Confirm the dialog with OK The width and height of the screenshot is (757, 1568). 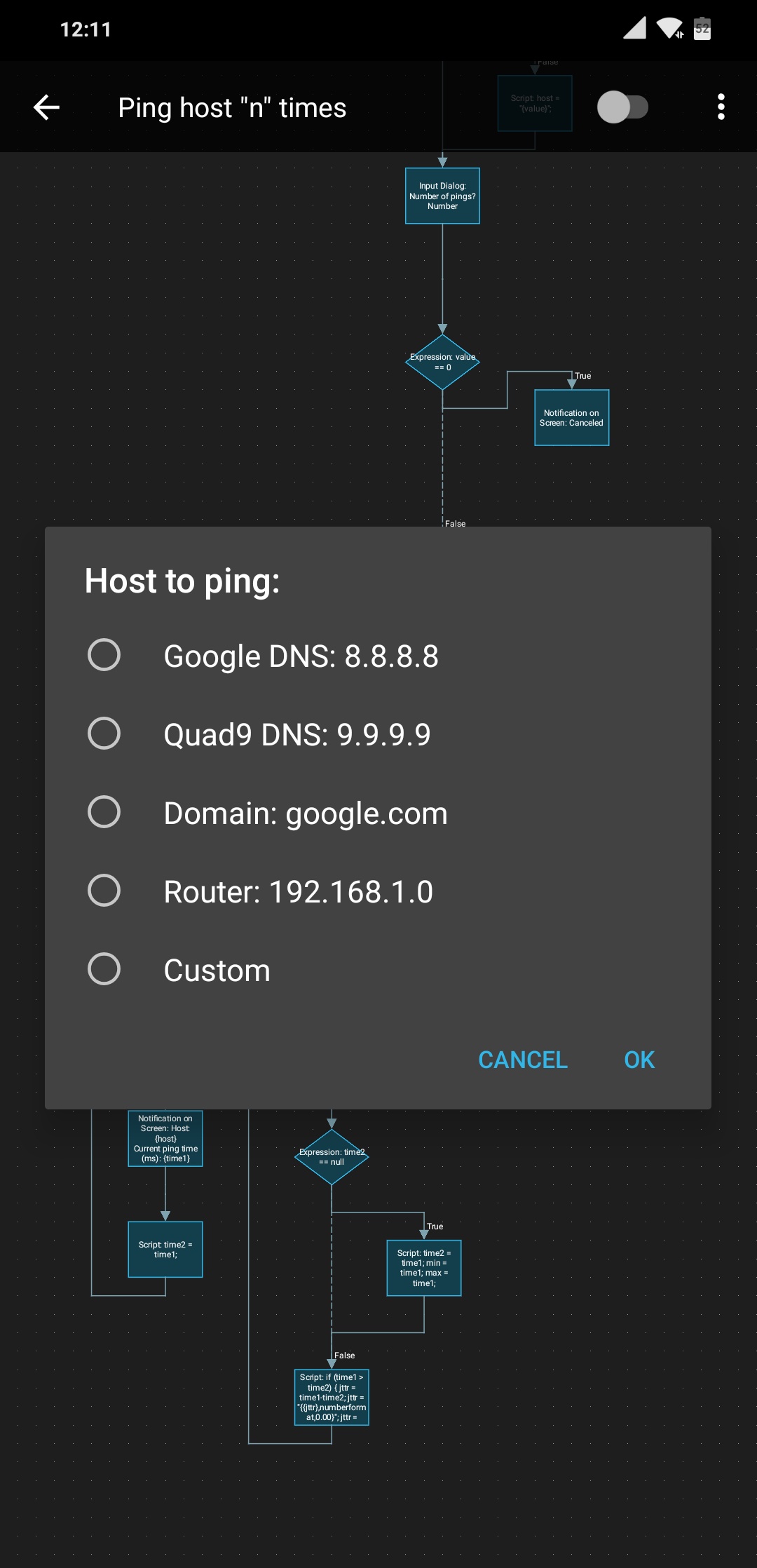point(639,1060)
